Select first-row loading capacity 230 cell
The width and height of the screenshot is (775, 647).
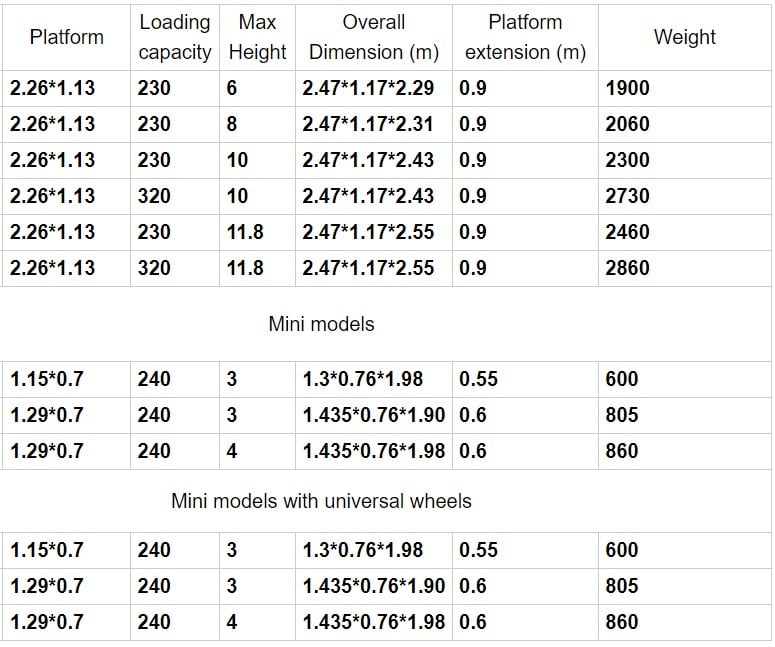click(175, 88)
